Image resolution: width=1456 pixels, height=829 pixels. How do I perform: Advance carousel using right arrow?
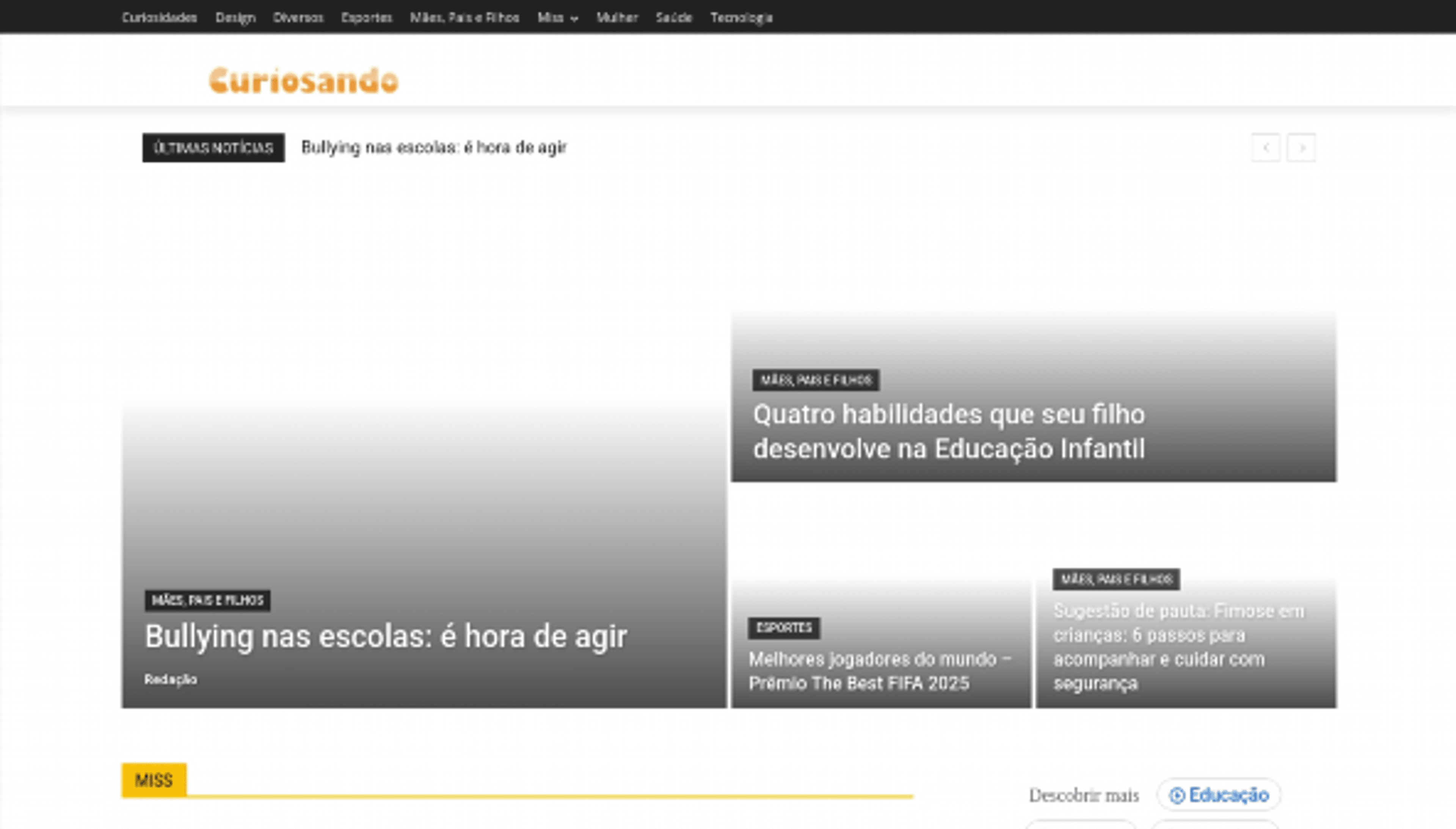click(1302, 148)
